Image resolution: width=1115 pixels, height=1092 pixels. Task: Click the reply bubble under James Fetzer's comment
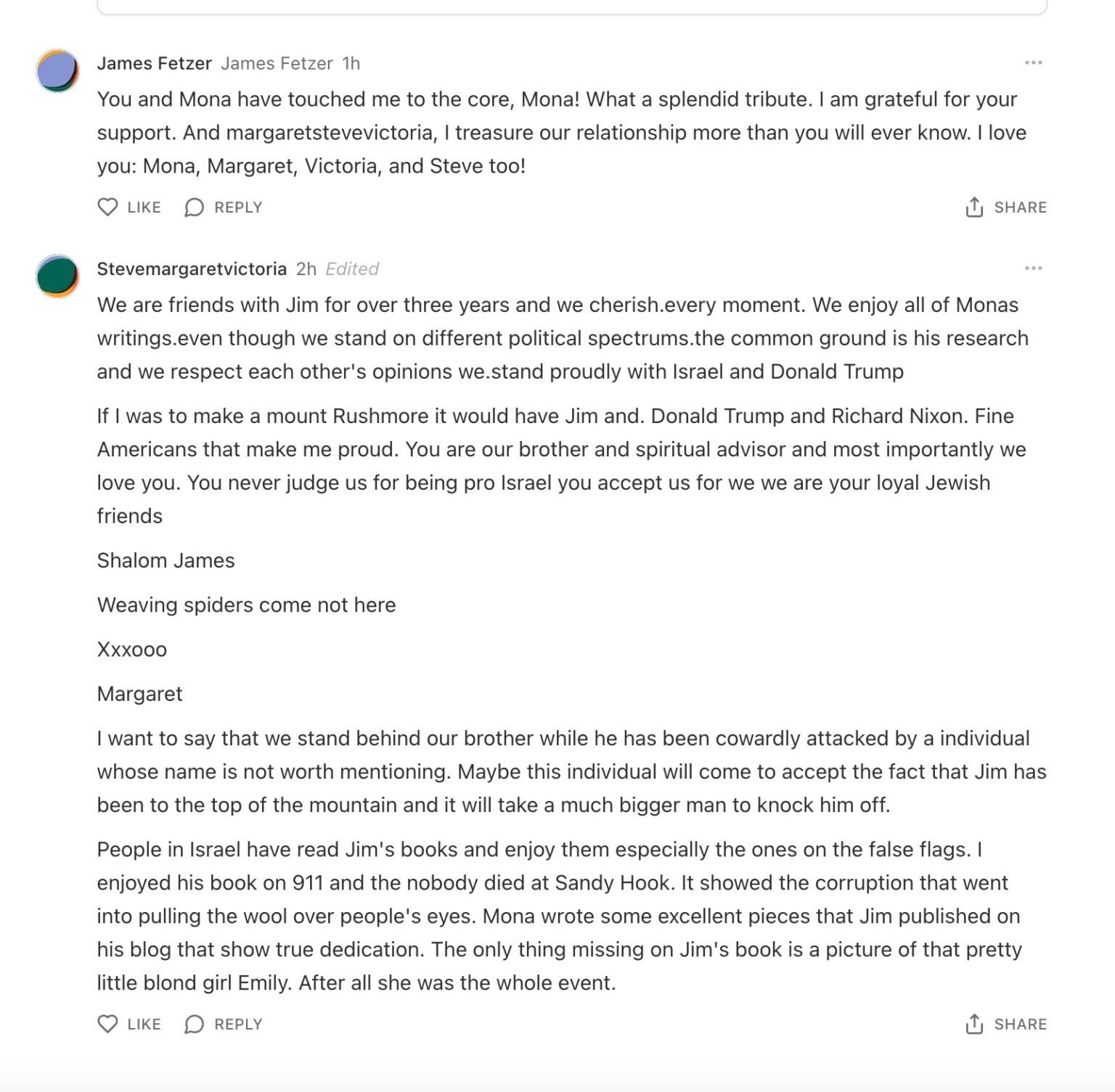click(x=194, y=208)
